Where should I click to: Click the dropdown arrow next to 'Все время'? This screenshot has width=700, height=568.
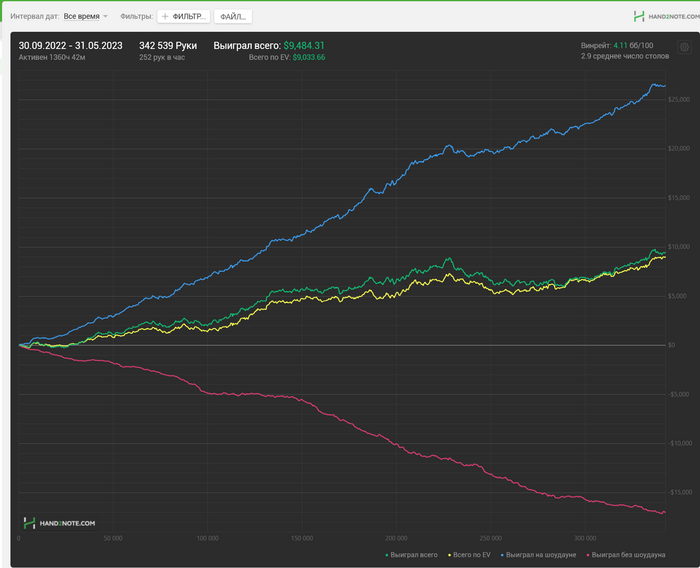[x=105, y=17]
